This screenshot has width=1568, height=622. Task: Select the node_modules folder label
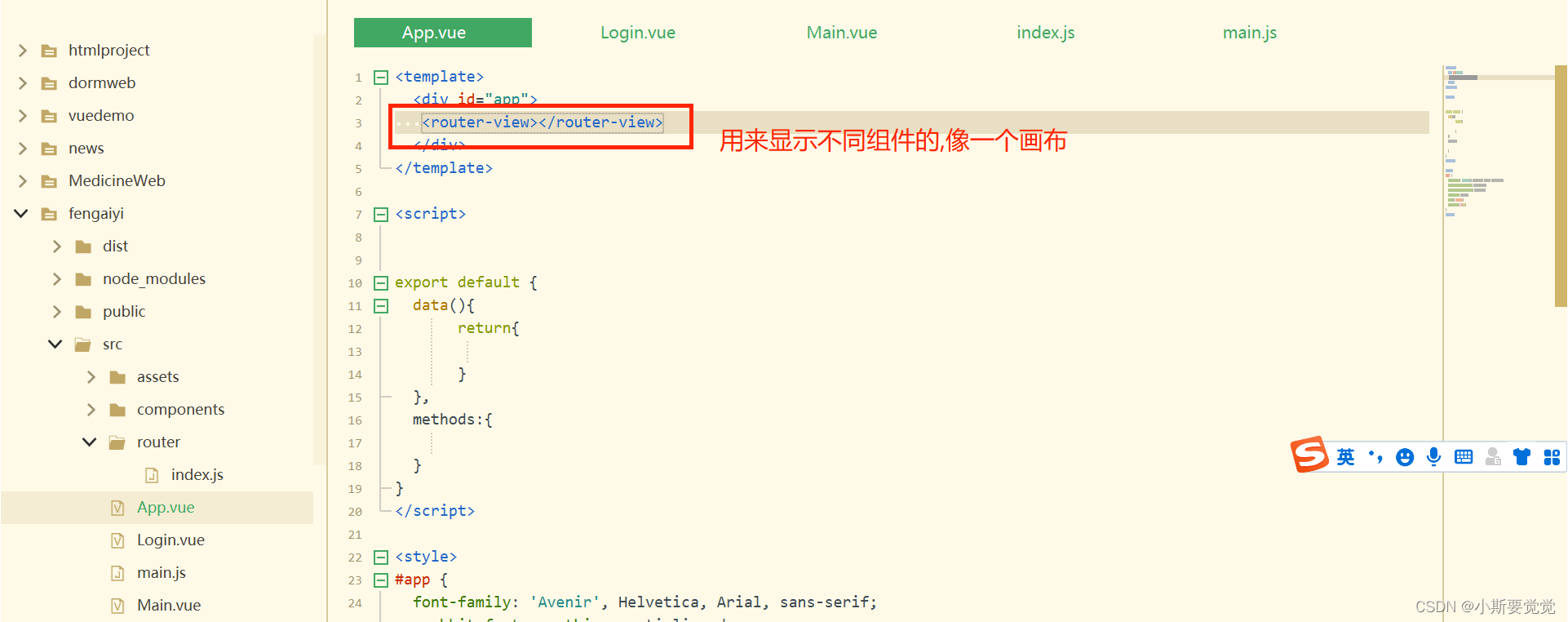coord(154,279)
